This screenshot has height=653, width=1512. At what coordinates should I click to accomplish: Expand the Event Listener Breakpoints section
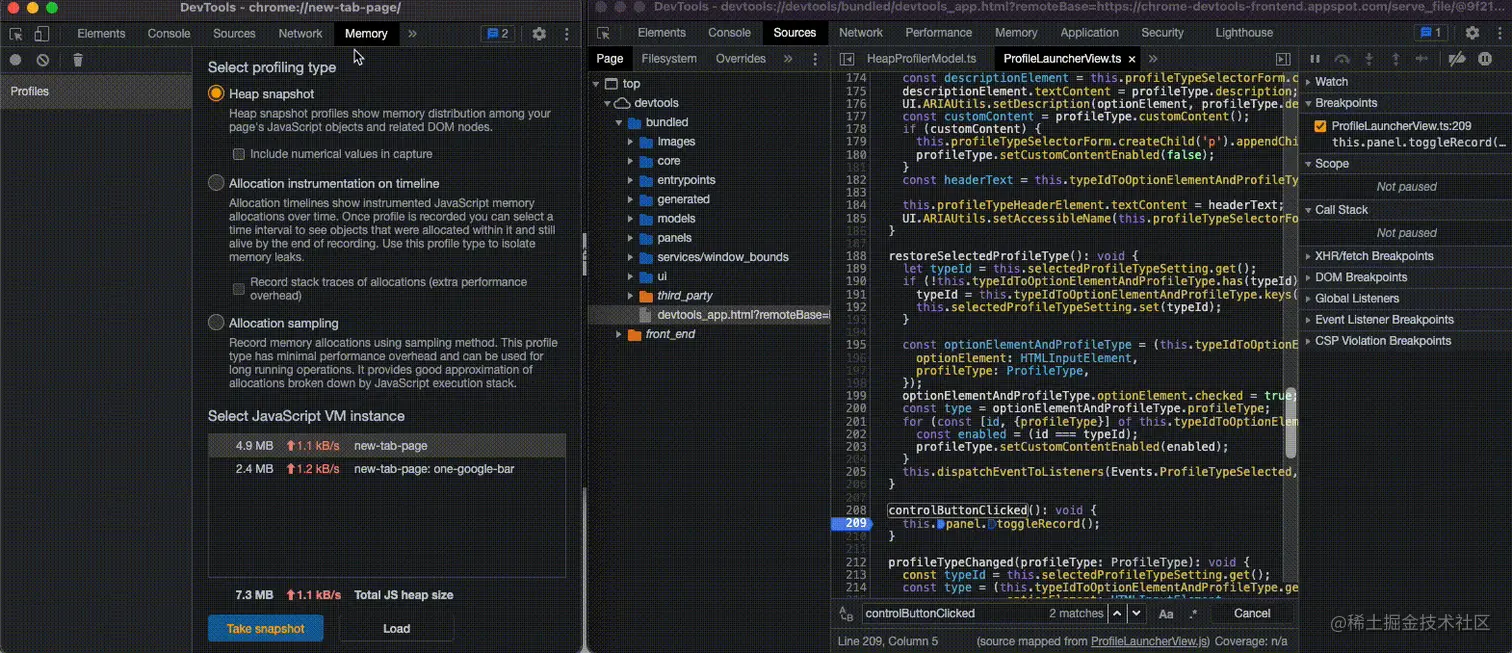[x=1307, y=319]
